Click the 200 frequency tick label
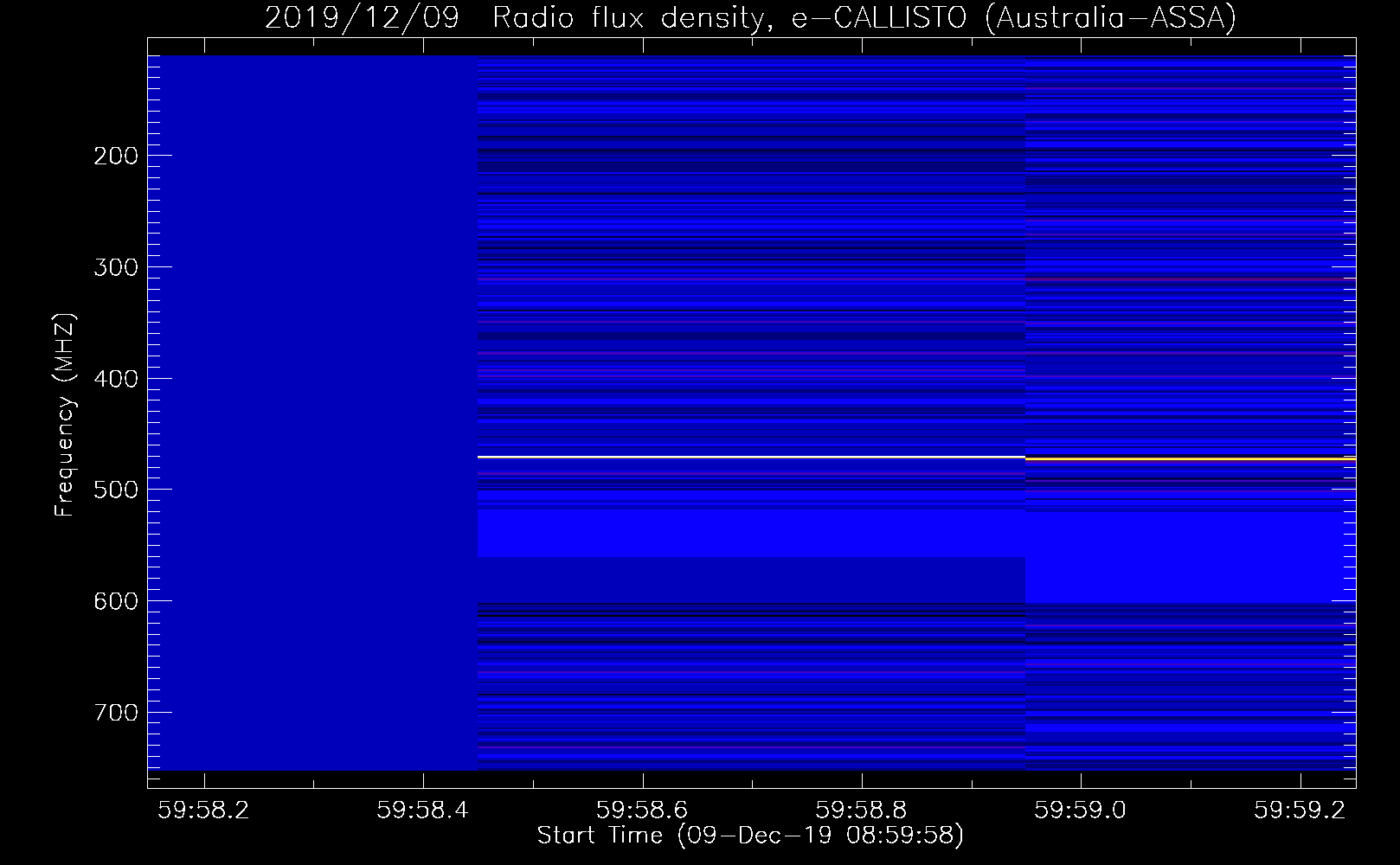1400x865 pixels. pyautogui.click(x=115, y=156)
